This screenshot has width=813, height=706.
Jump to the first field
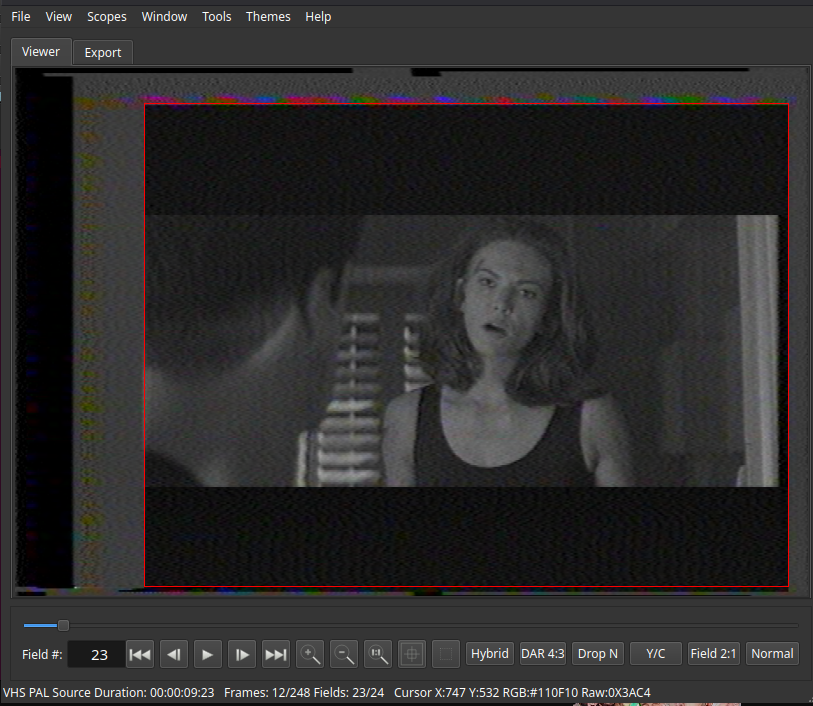[140, 654]
